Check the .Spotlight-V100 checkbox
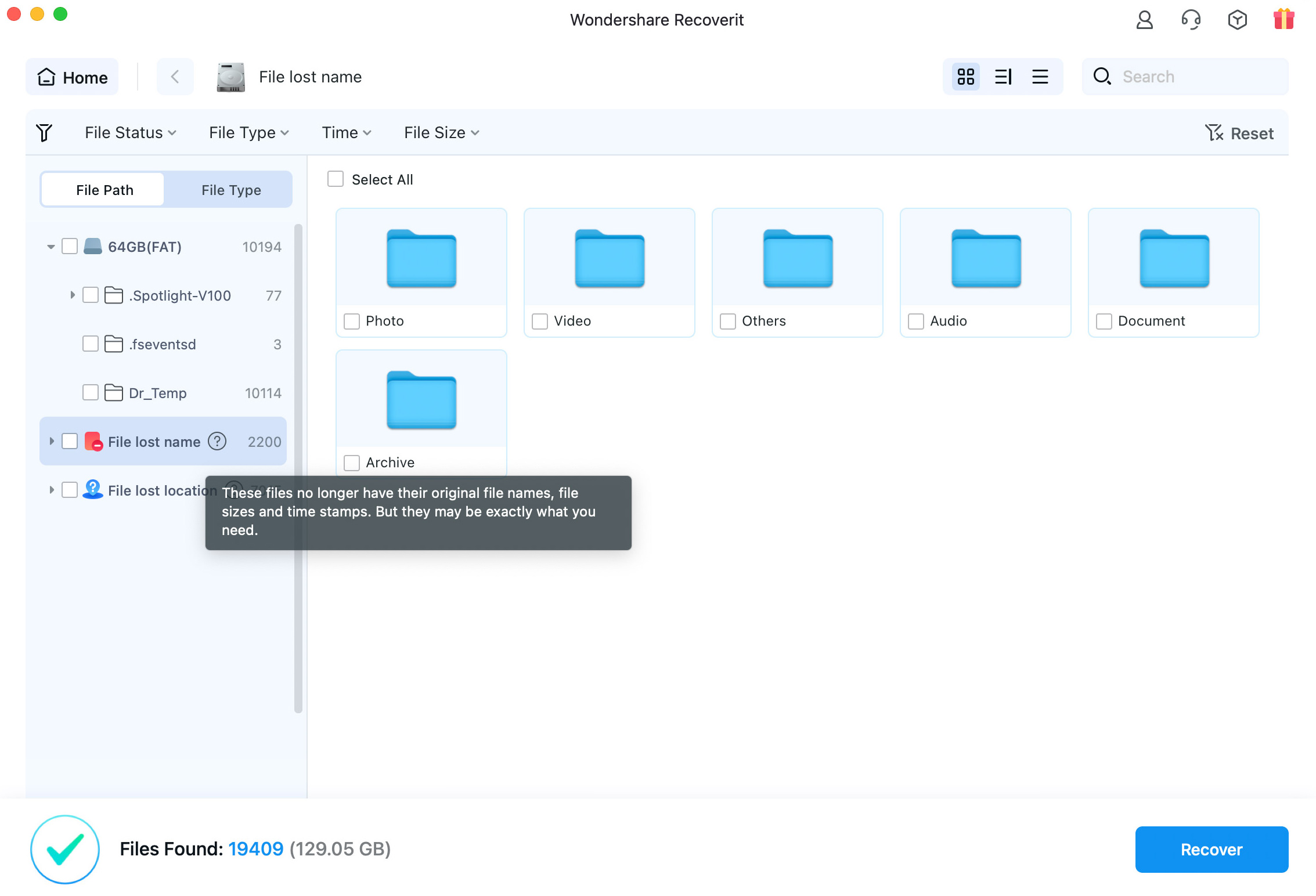The image size is (1316, 896). point(91,295)
